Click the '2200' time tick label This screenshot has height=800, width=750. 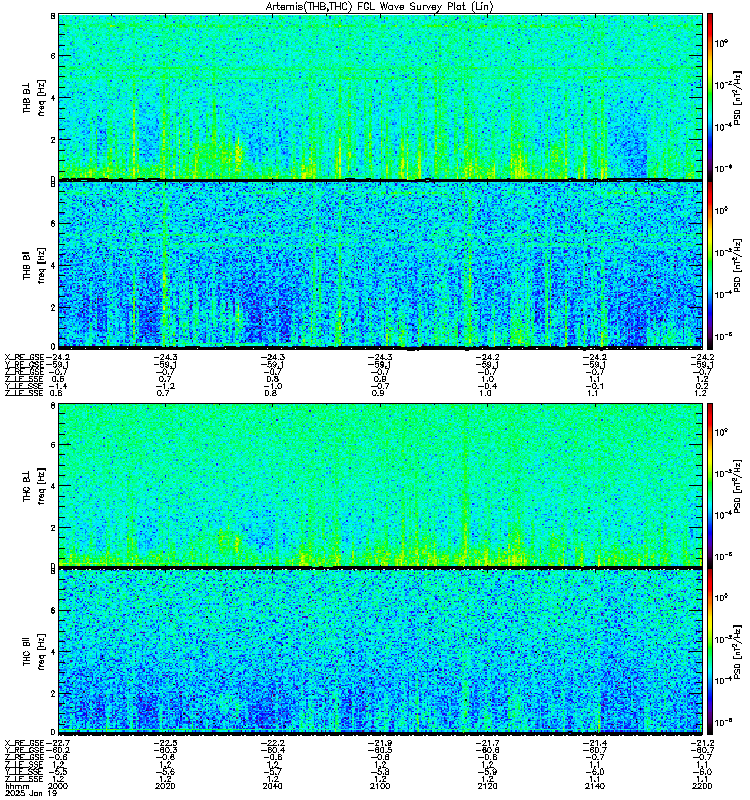(702, 786)
